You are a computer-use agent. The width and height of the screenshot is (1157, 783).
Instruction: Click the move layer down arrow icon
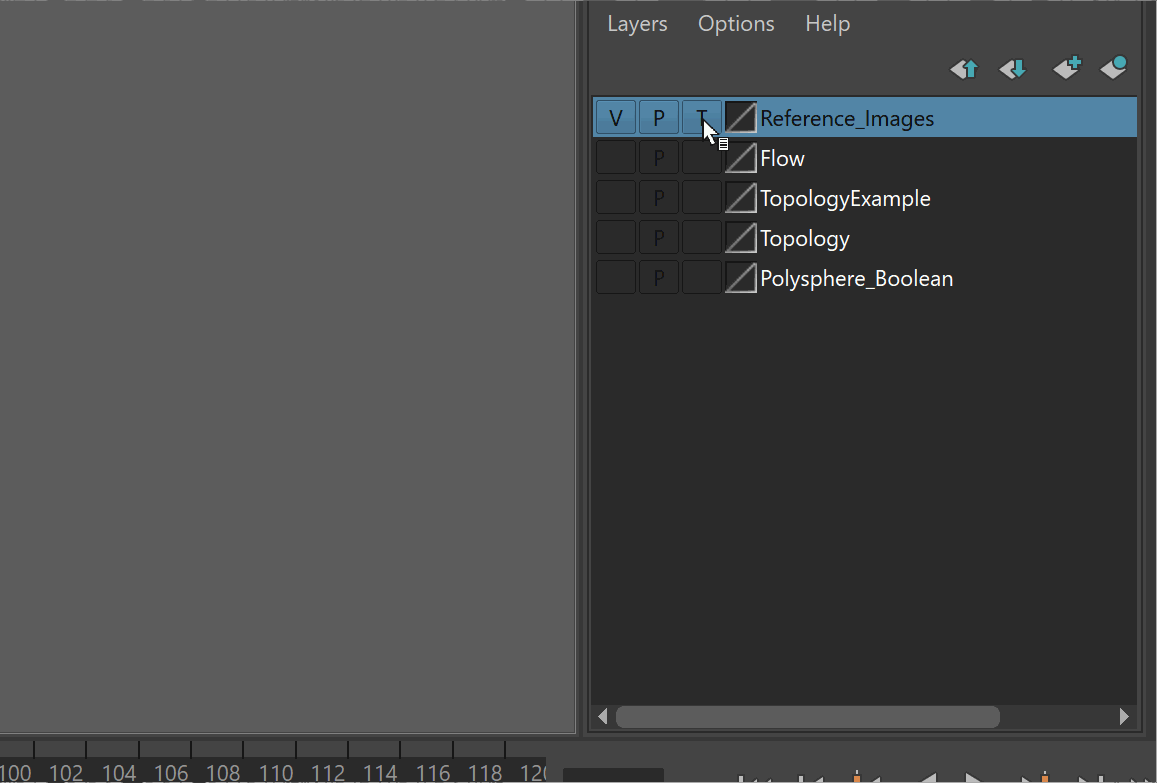click(x=1013, y=69)
